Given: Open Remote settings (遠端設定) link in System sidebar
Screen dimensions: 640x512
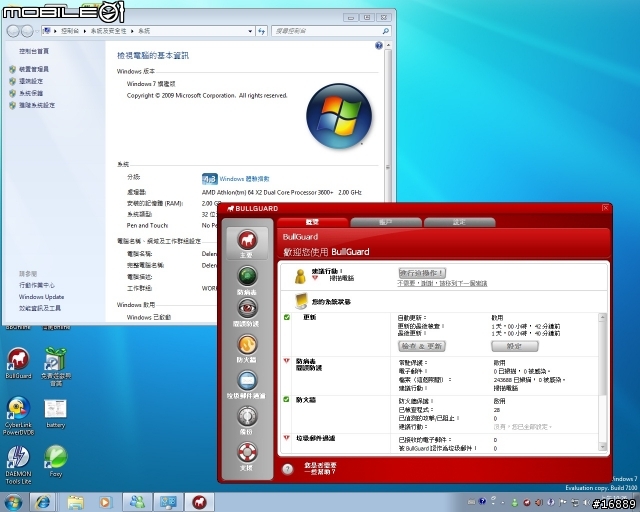Looking at the screenshot, I should tap(31, 81).
